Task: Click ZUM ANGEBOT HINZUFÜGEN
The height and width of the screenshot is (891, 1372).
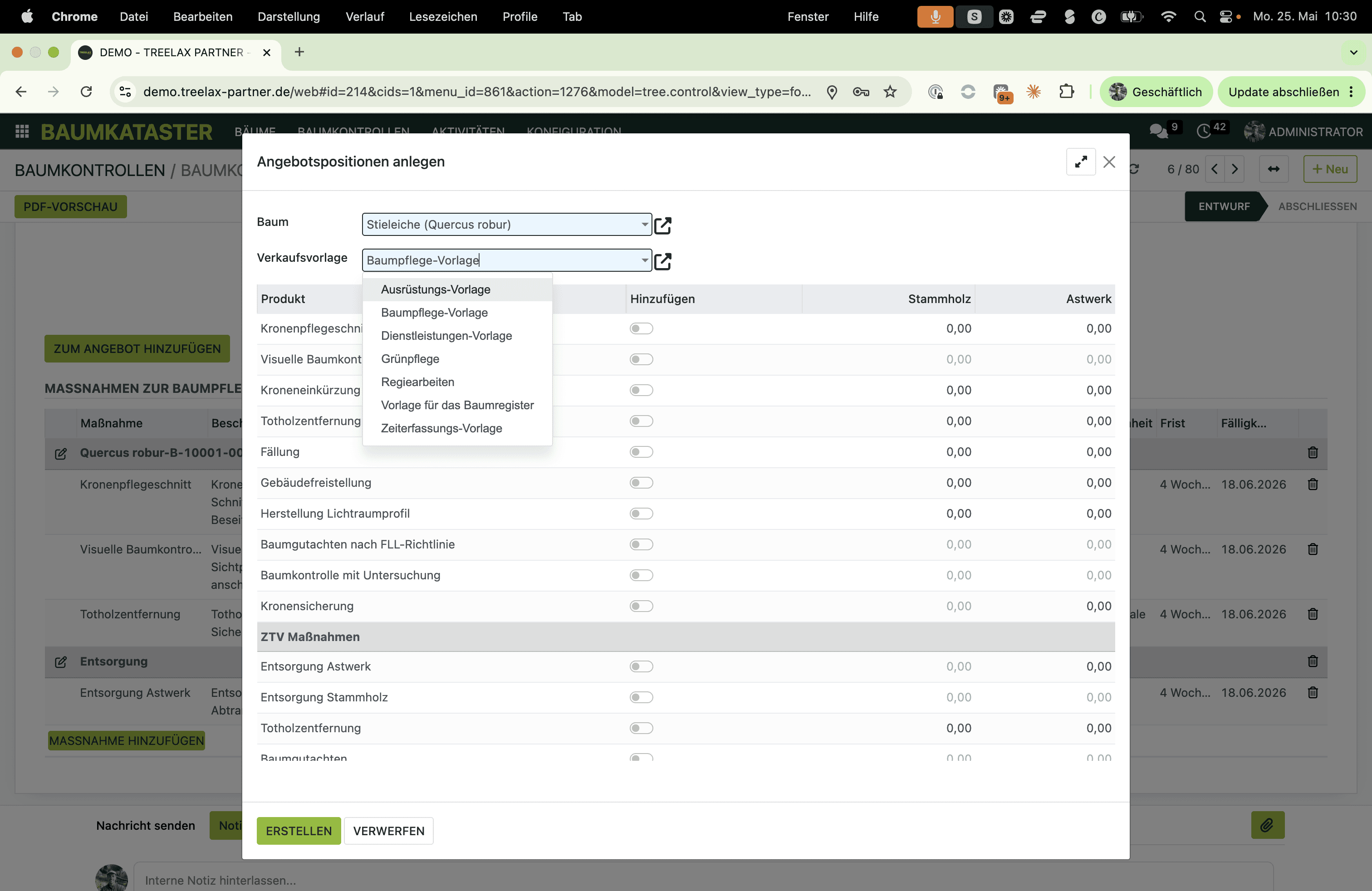Action: point(137,349)
